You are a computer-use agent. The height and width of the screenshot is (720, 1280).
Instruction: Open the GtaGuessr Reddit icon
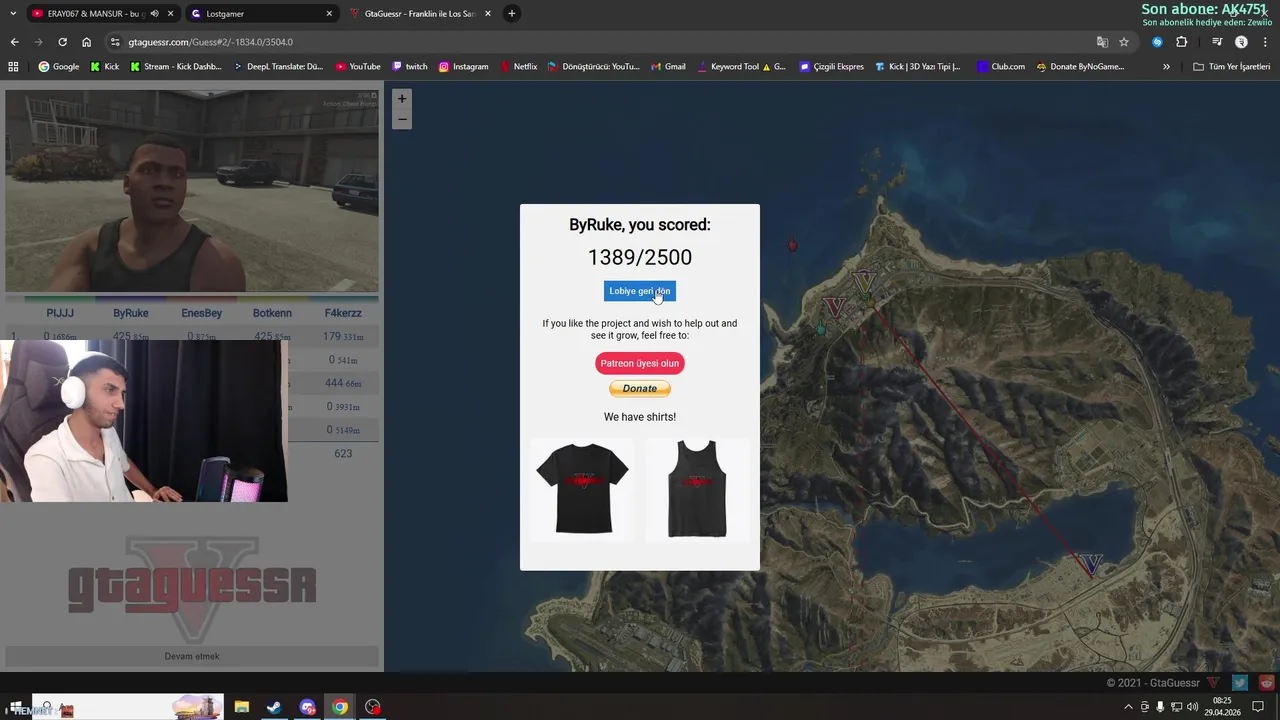pyautogui.click(x=1266, y=683)
